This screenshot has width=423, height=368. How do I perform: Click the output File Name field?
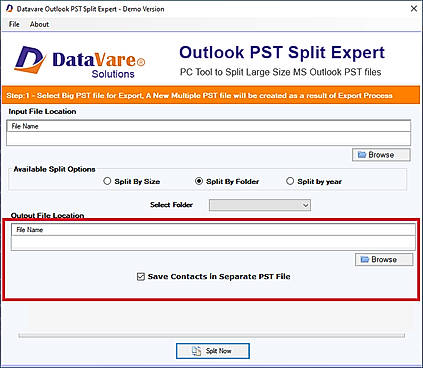(213, 243)
